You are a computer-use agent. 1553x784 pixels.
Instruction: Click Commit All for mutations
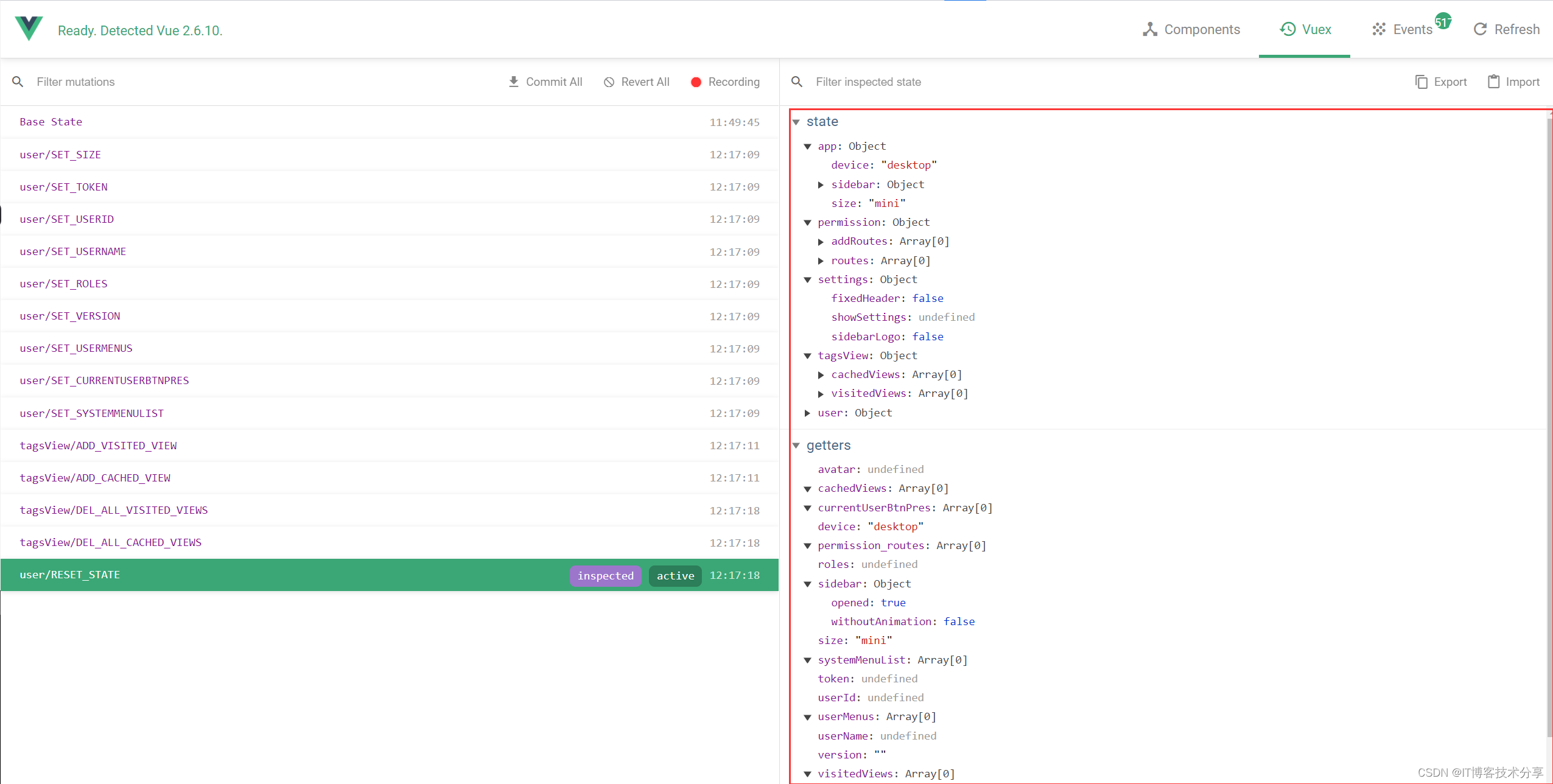tap(545, 82)
